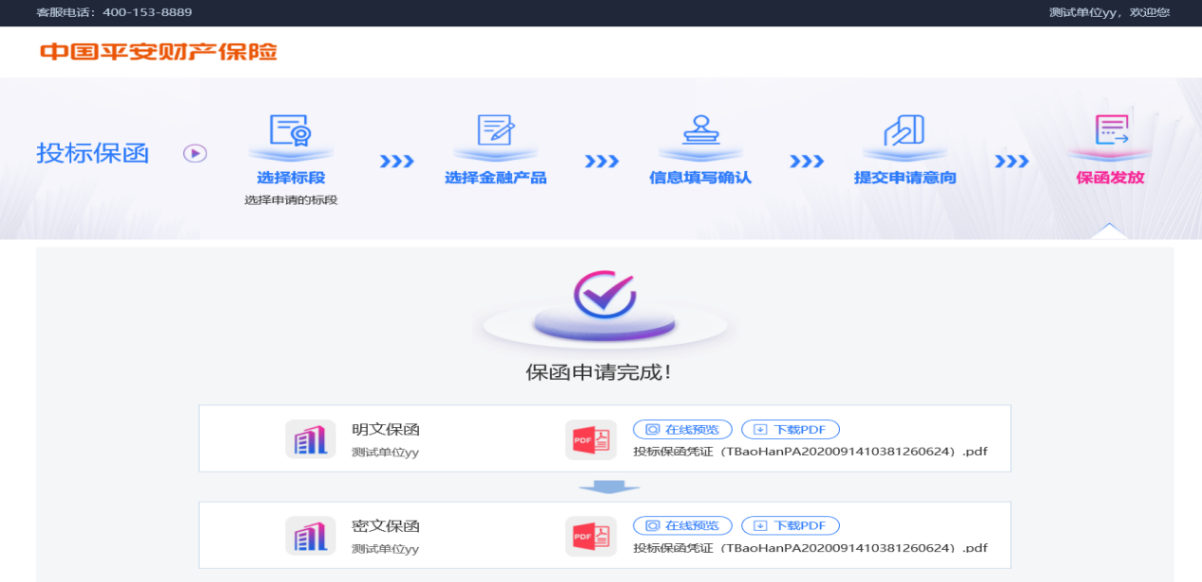This screenshot has width=1202, height=582.
Task: Click the PDF icon in 密文保函 row
Action: pyautogui.click(x=590, y=536)
